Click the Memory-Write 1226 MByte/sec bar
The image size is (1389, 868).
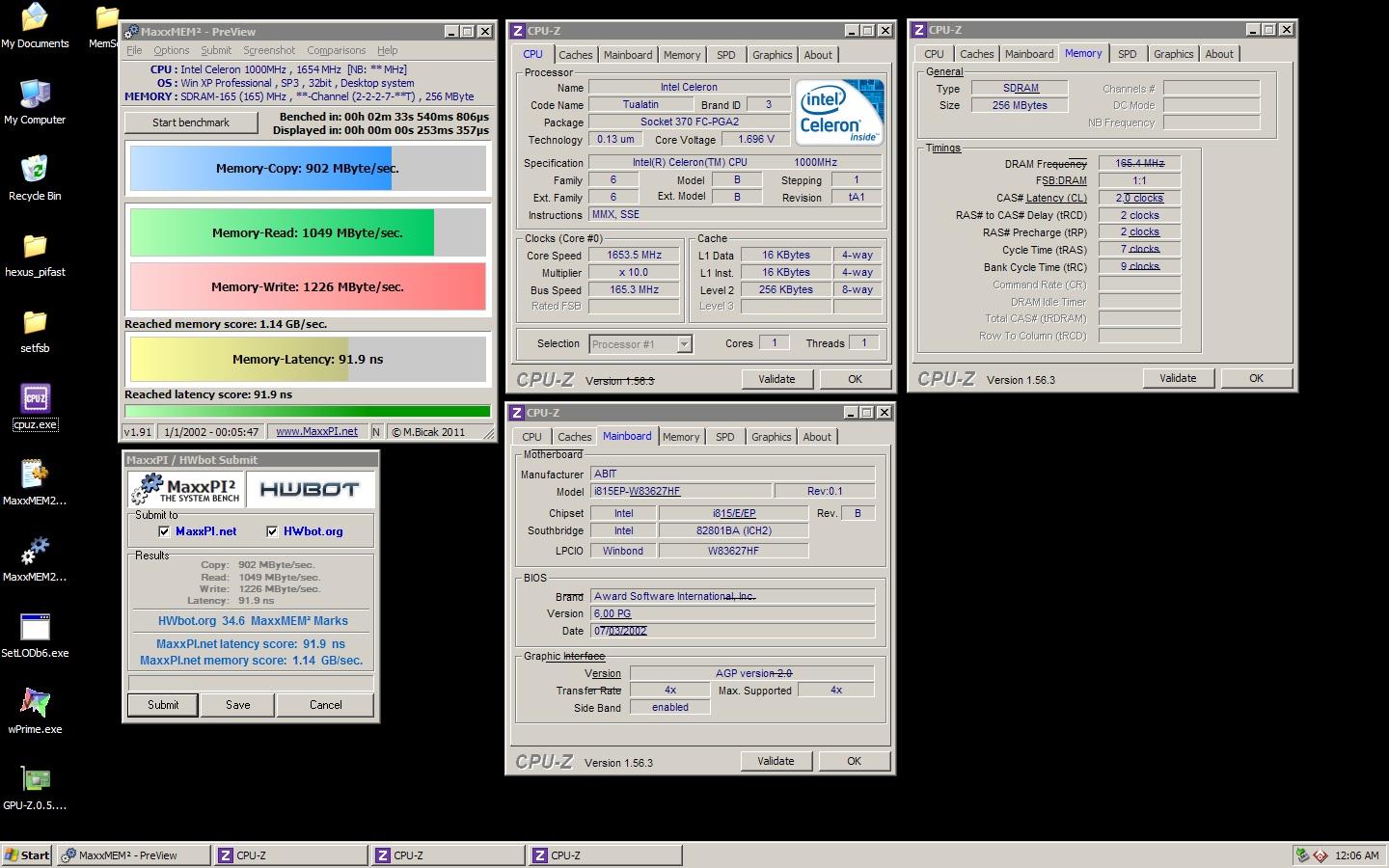point(308,286)
